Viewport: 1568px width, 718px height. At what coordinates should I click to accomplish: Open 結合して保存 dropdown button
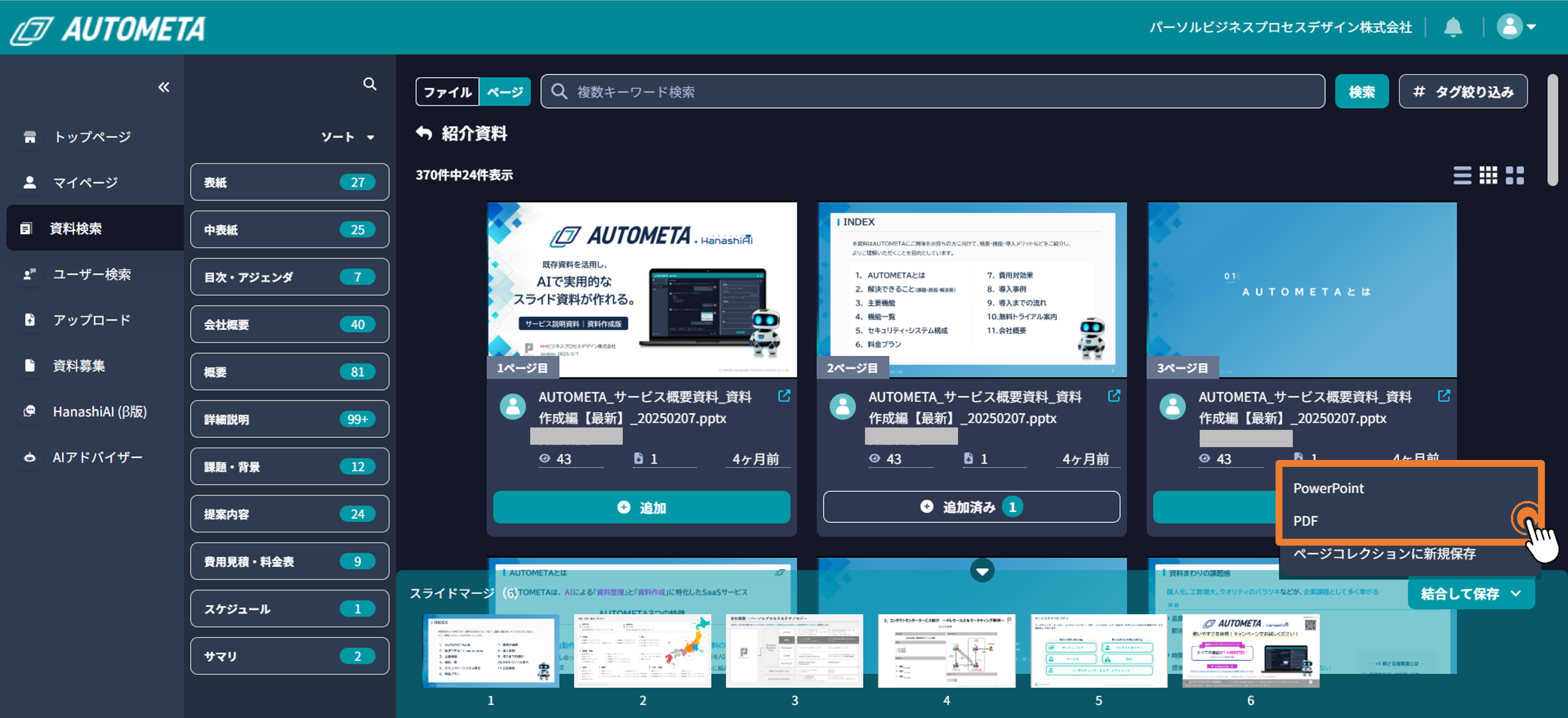(1471, 594)
